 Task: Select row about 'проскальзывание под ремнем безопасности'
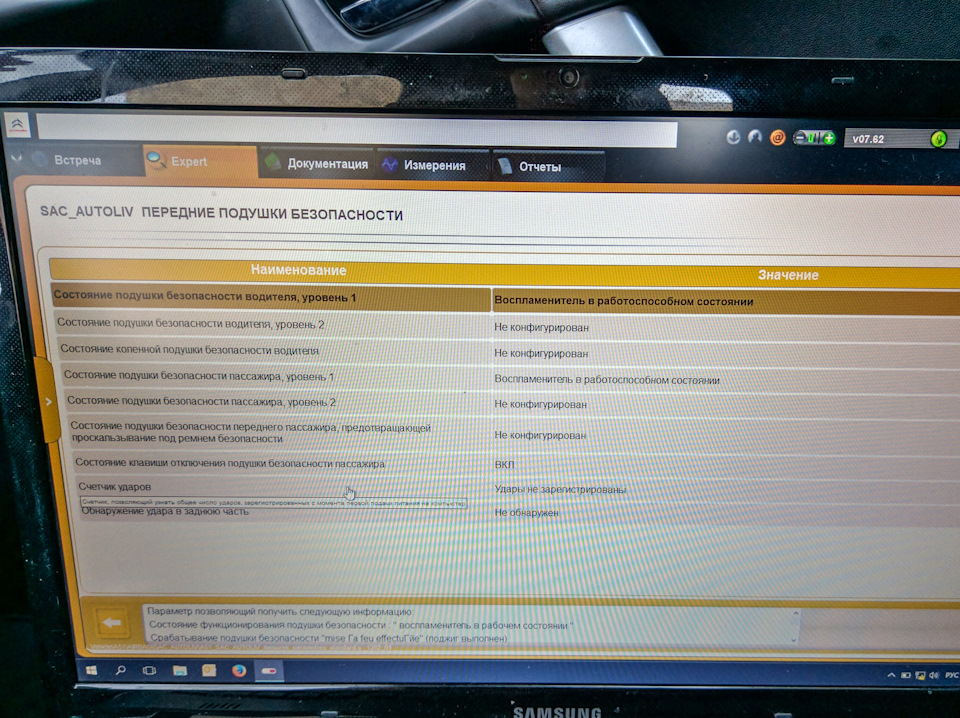515,434
